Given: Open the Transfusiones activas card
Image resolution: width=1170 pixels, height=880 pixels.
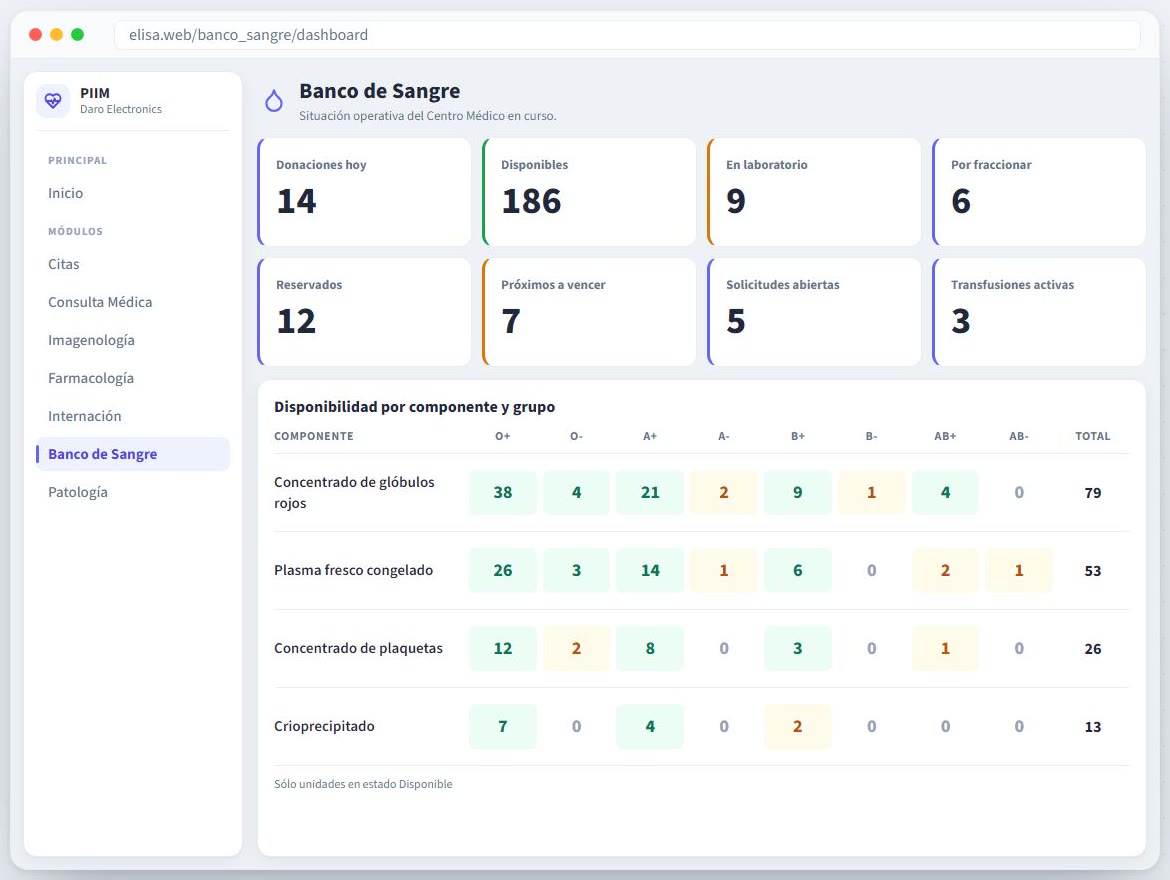Looking at the screenshot, I should (1039, 312).
